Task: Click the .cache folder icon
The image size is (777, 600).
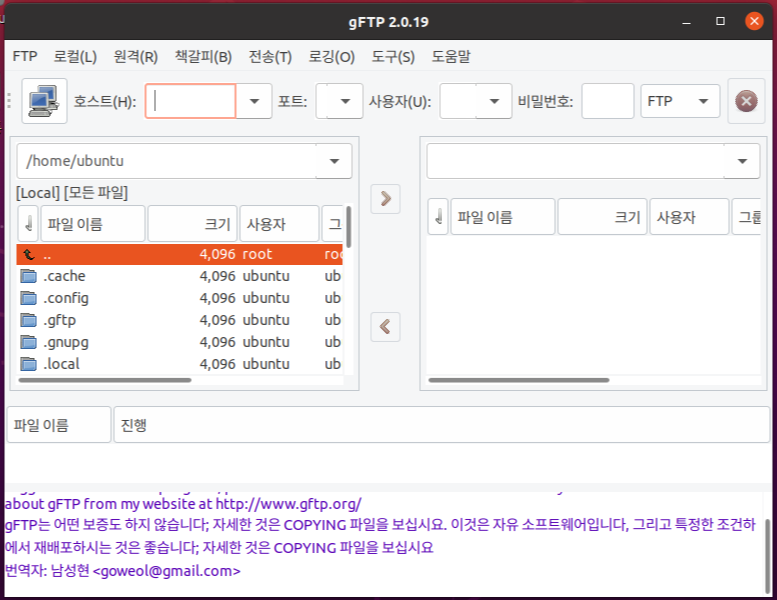Action: tap(29, 276)
